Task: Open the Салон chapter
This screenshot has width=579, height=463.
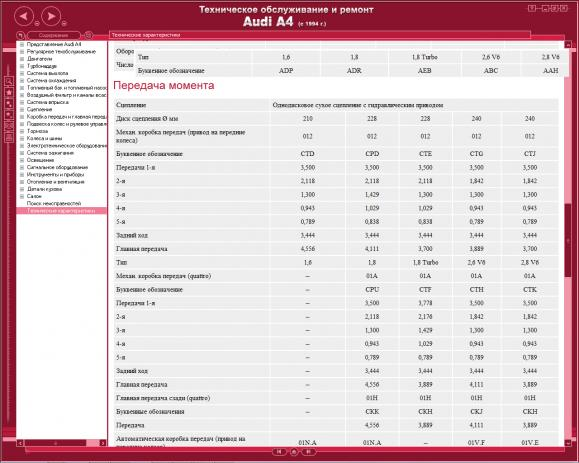Action: tap(34, 196)
